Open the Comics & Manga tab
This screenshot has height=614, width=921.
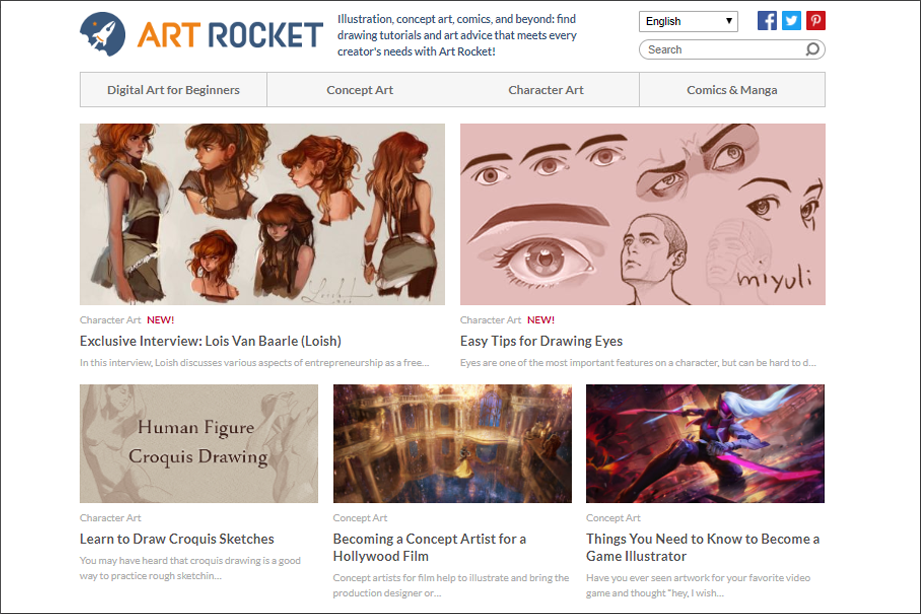pos(732,90)
